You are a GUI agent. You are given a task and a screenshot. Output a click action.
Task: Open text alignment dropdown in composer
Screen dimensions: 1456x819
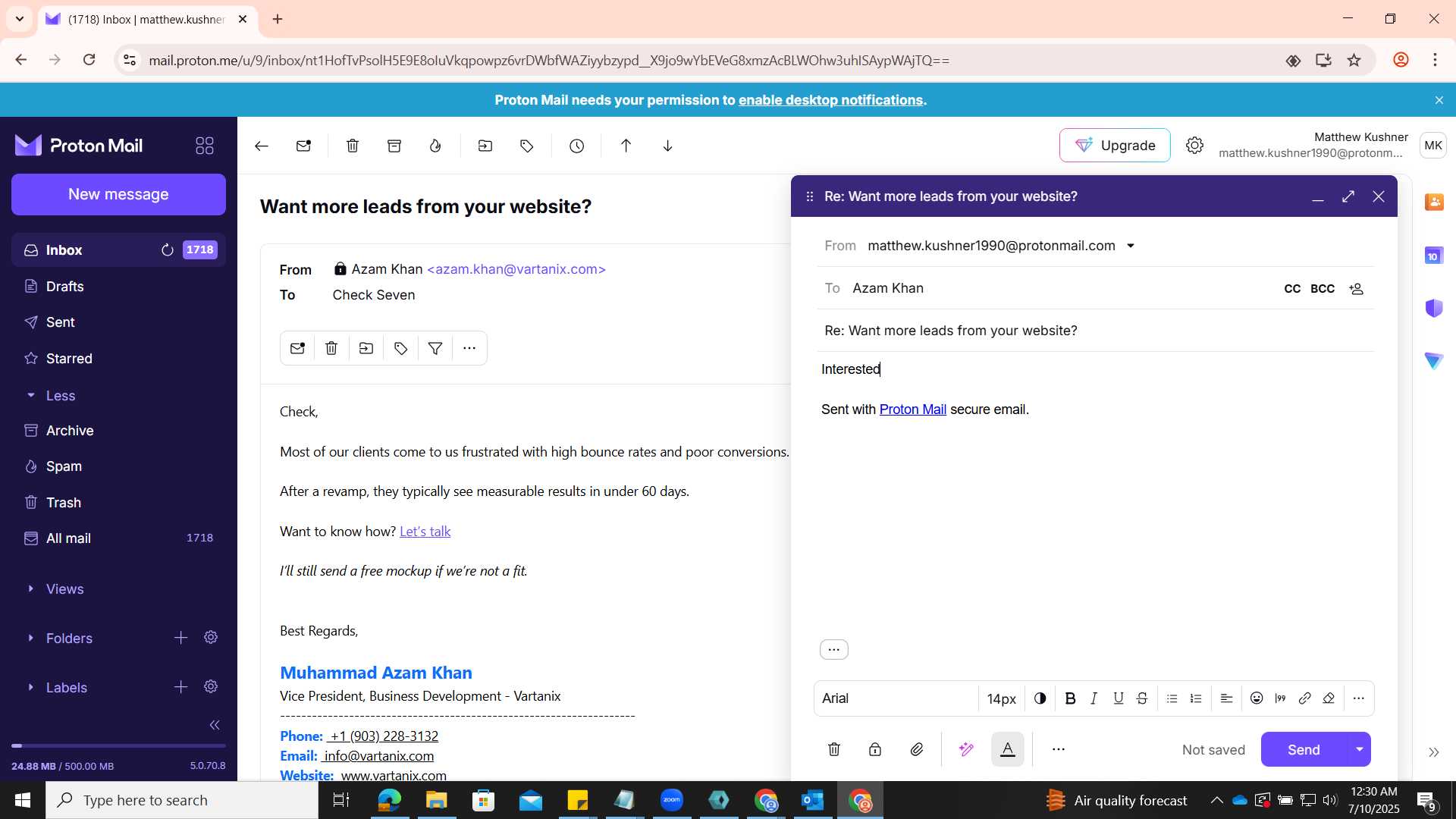1226,698
